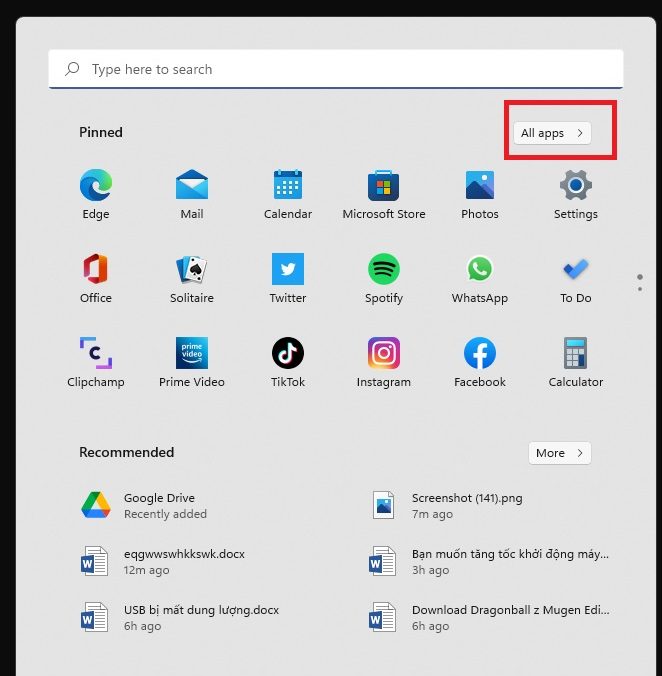Open Settings from pinned apps
Image resolution: width=662 pixels, height=676 pixels.
pos(576,195)
